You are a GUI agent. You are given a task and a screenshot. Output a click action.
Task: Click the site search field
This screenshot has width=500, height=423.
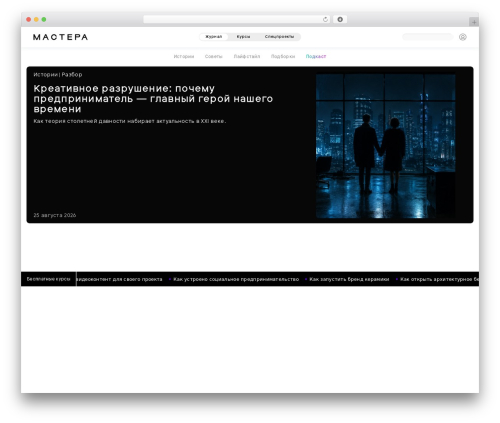tap(428, 37)
